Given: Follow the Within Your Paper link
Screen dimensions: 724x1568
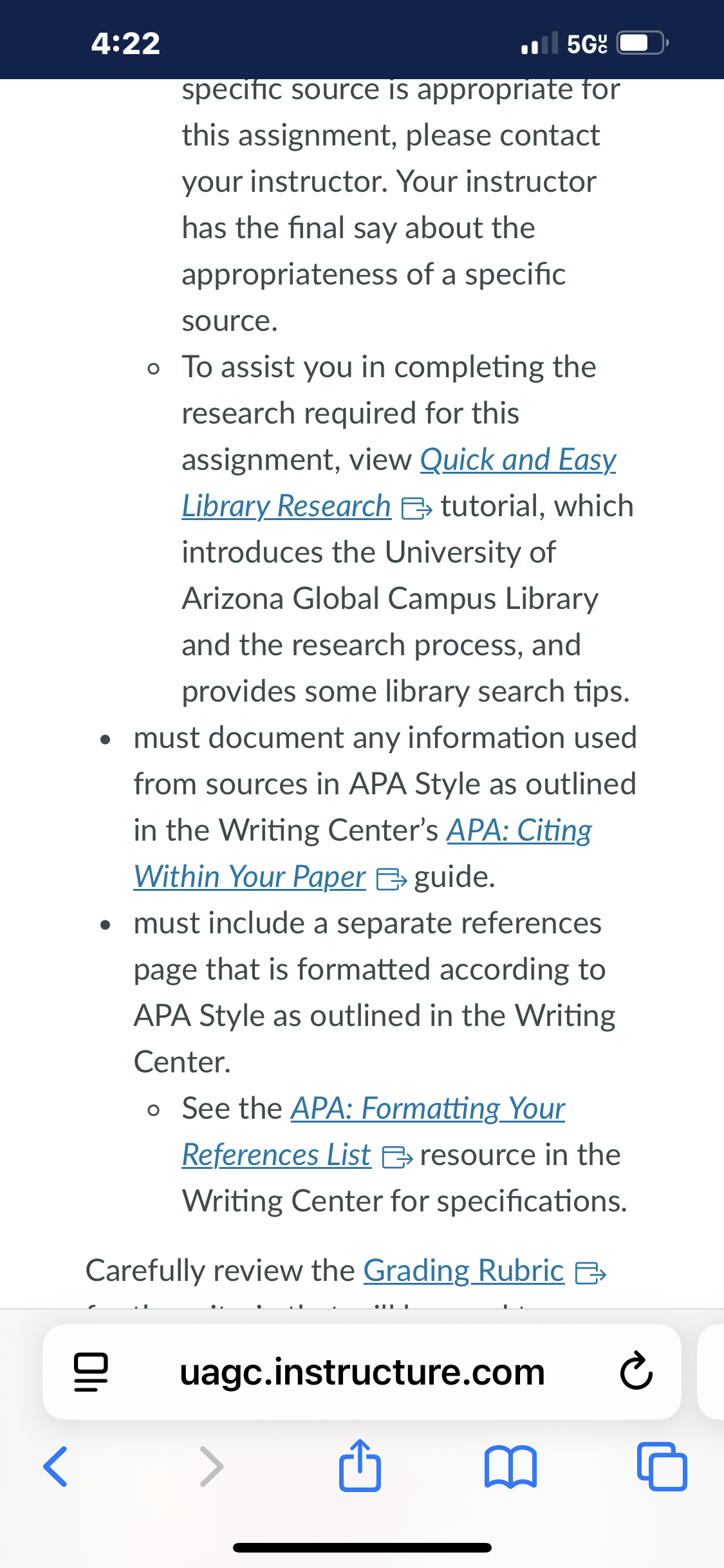Looking at the screenshot, I should point(250,877).
